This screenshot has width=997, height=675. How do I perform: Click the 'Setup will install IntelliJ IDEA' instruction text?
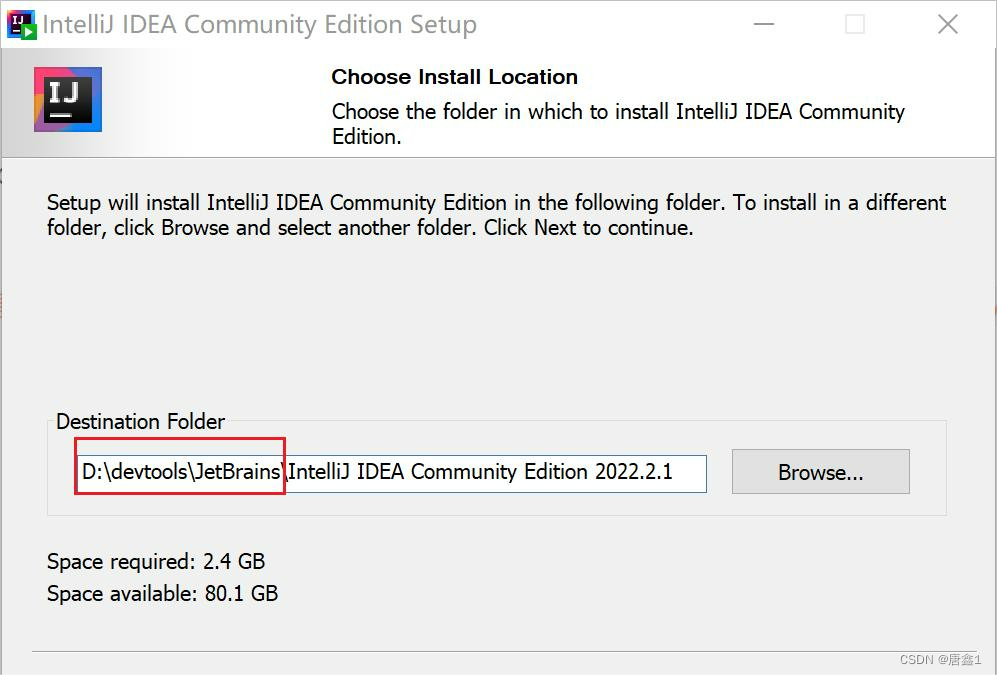click(x=496, y=215)
